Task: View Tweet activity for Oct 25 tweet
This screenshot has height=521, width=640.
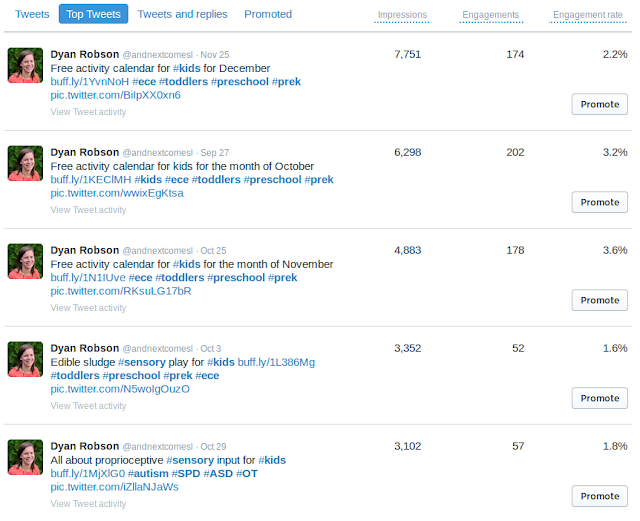Action: [x=88, y=308]
